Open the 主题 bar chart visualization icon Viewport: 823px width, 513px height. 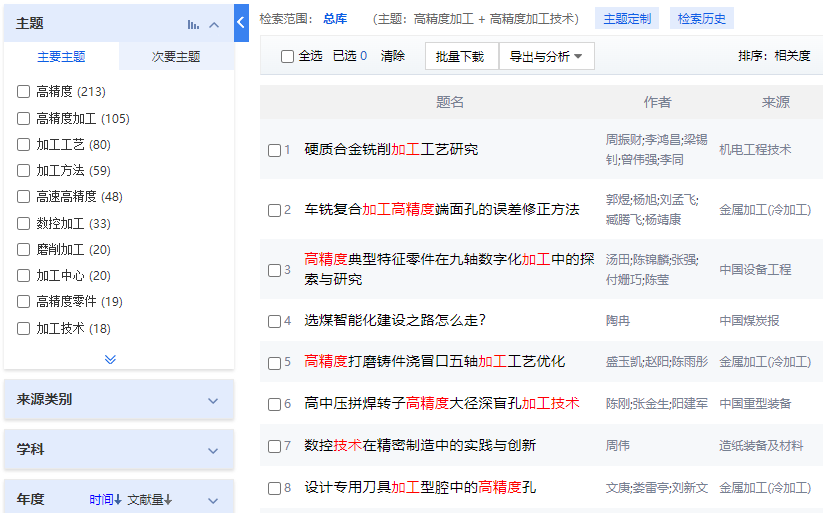[193, 24]
